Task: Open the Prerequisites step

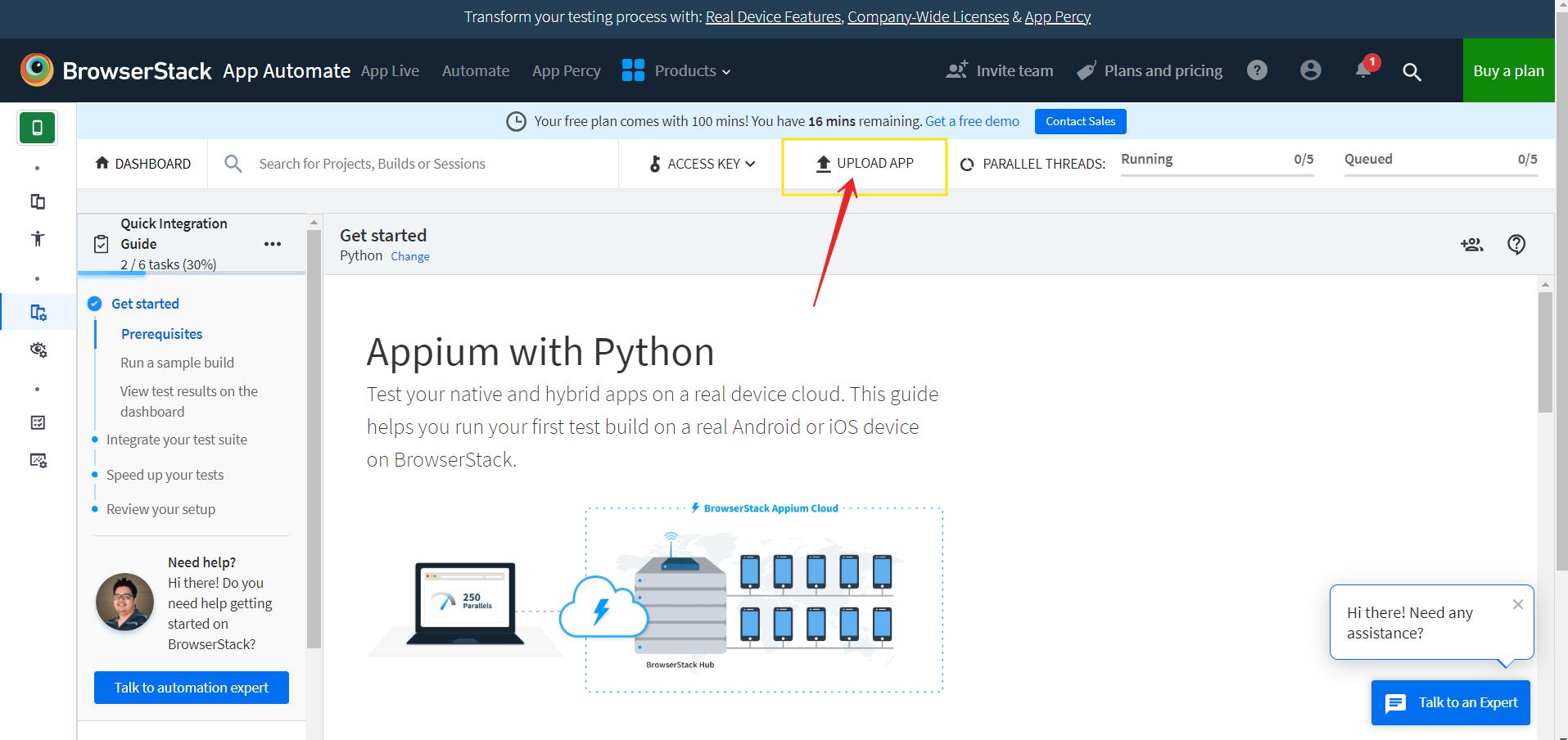Action: [x=161, y=334]
